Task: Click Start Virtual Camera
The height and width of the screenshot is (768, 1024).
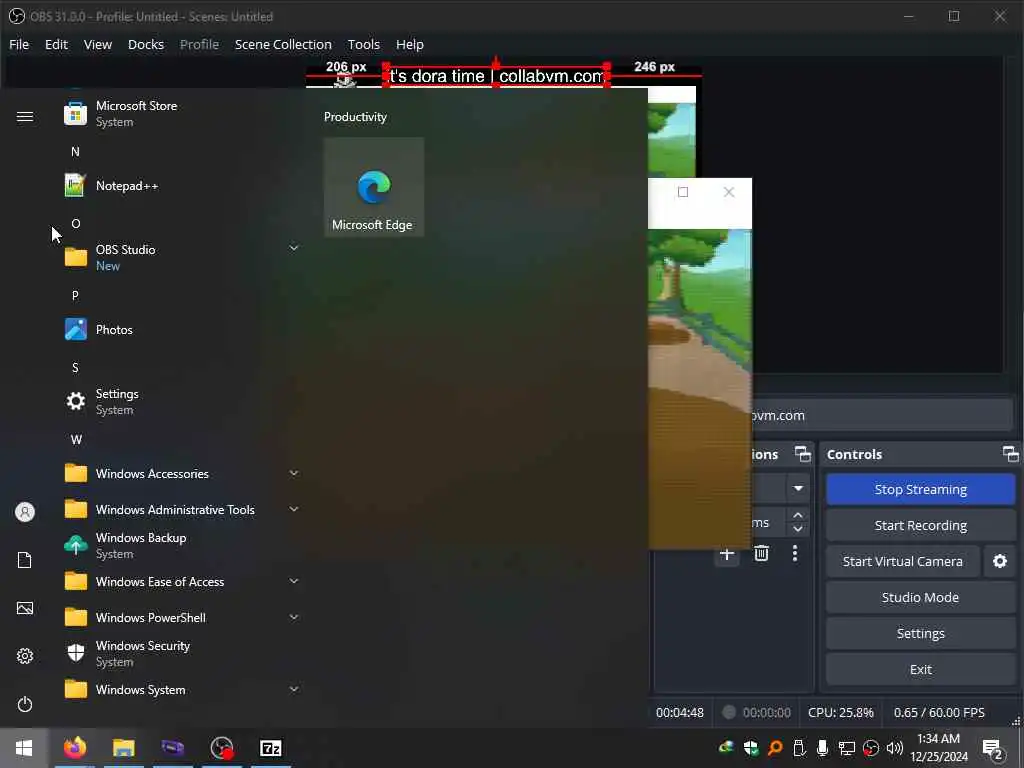Action: click(903, 561)
